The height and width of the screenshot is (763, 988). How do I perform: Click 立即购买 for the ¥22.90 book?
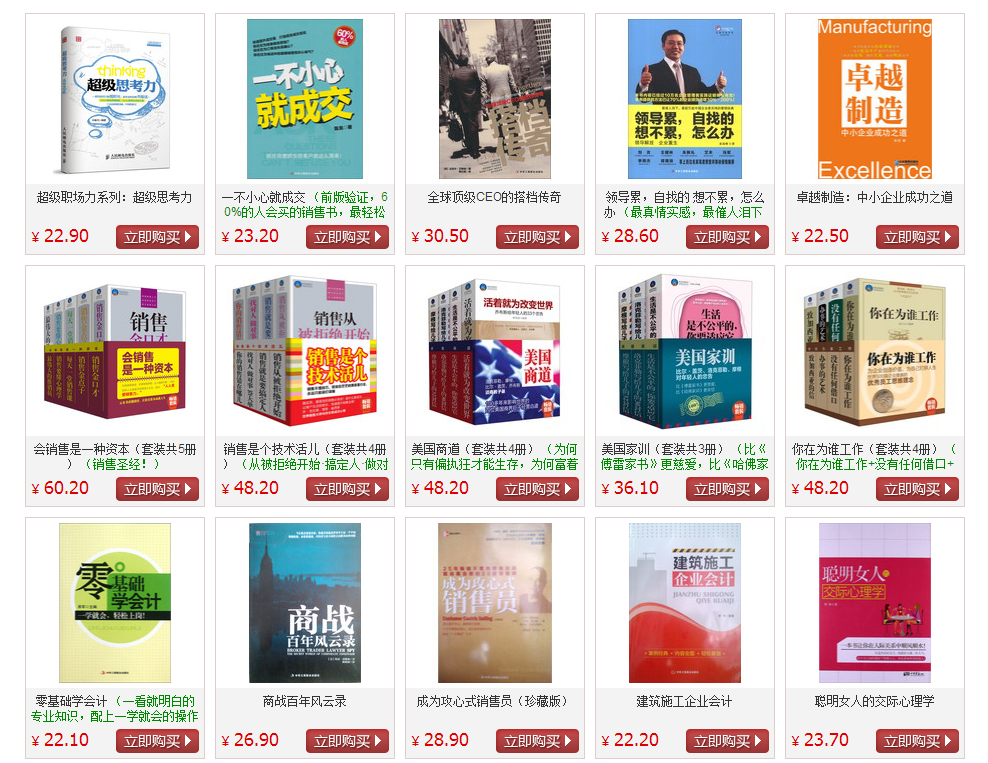[x=158, y=237]
